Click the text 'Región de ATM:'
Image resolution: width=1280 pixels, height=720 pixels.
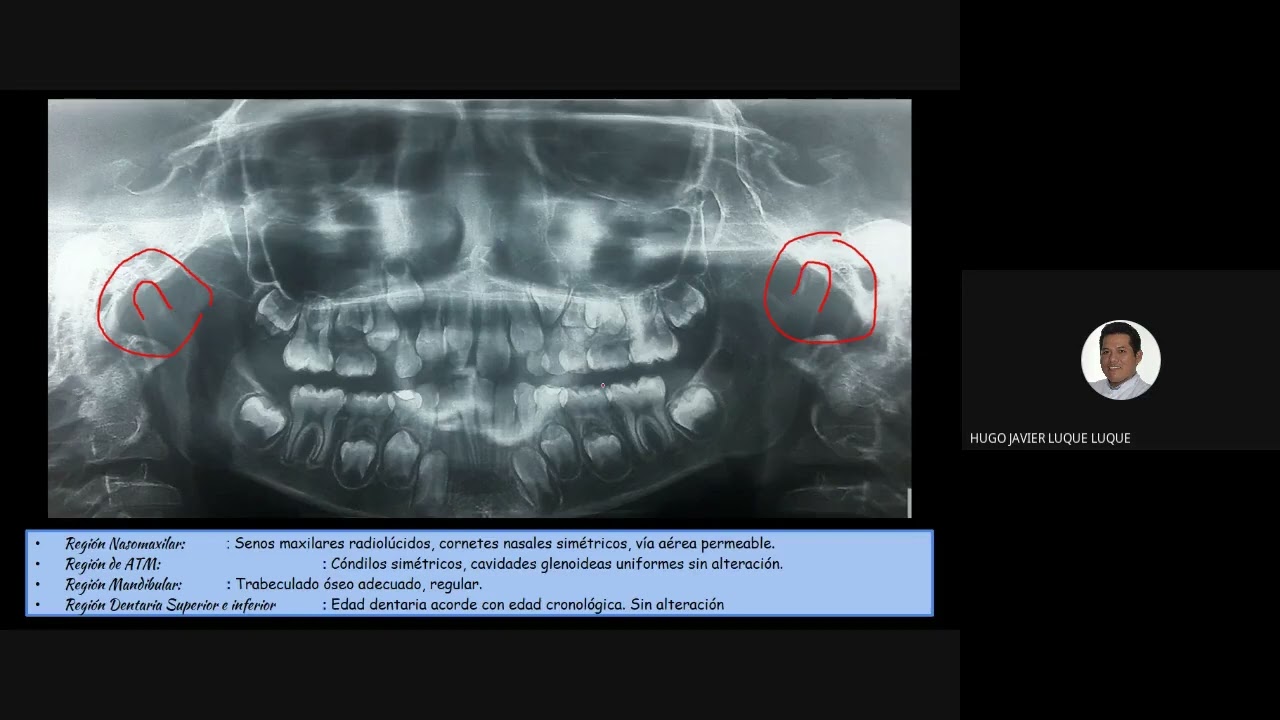coord(113,564)
